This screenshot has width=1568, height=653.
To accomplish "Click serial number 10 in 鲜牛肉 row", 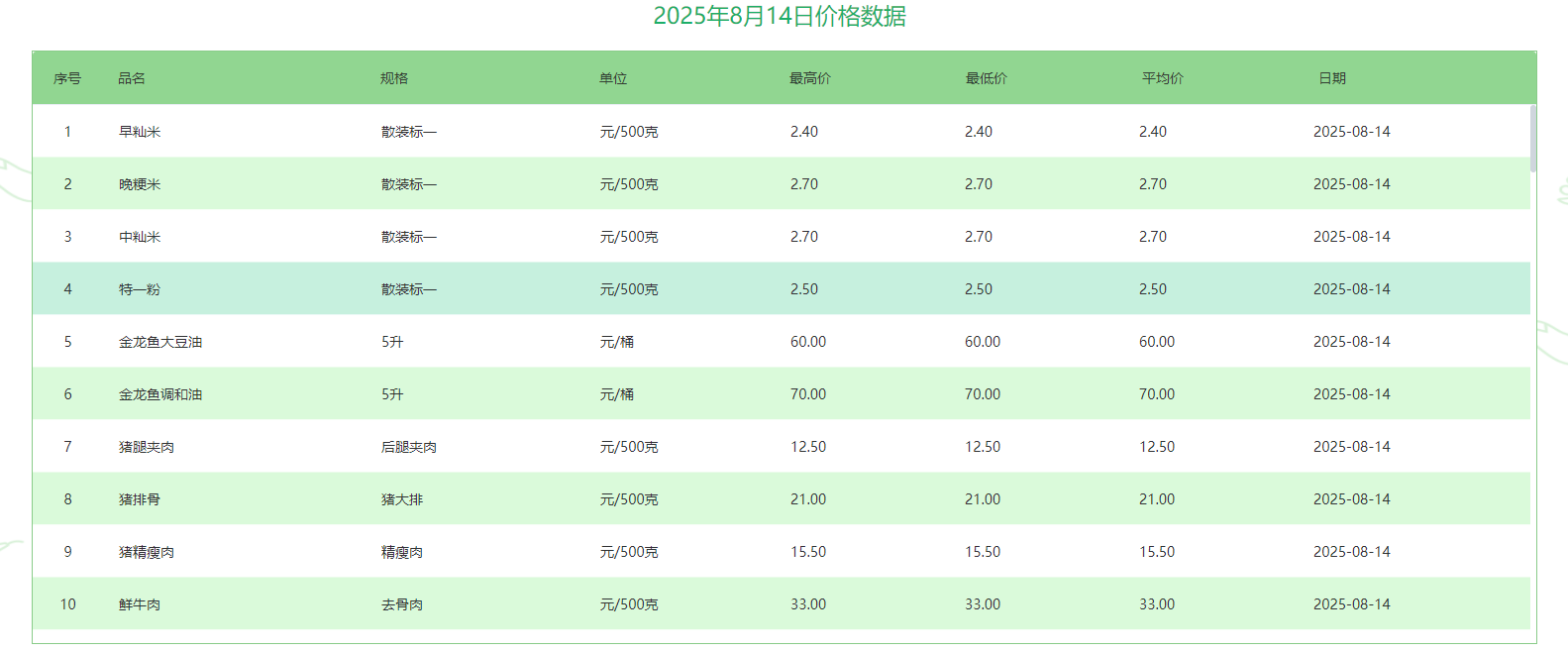I will coord(67,604).
